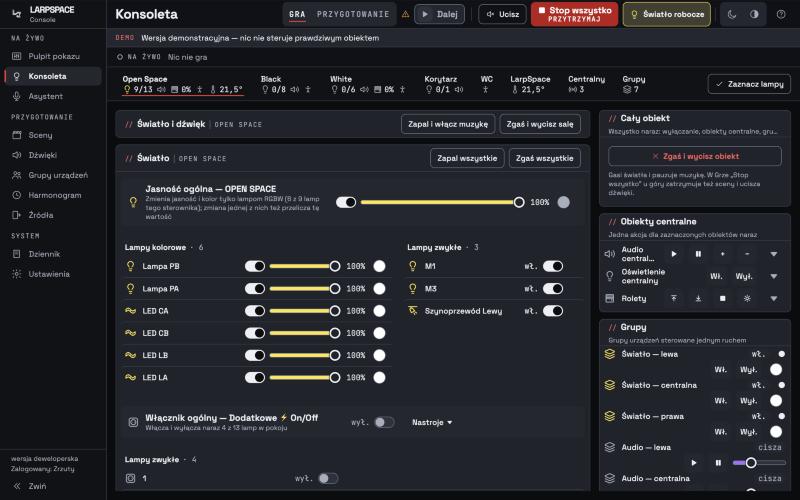Viewport: 800px width, 500px height.
Task: Toggle Szynoprzewód Lewy switch
Action: pos(553,311)
